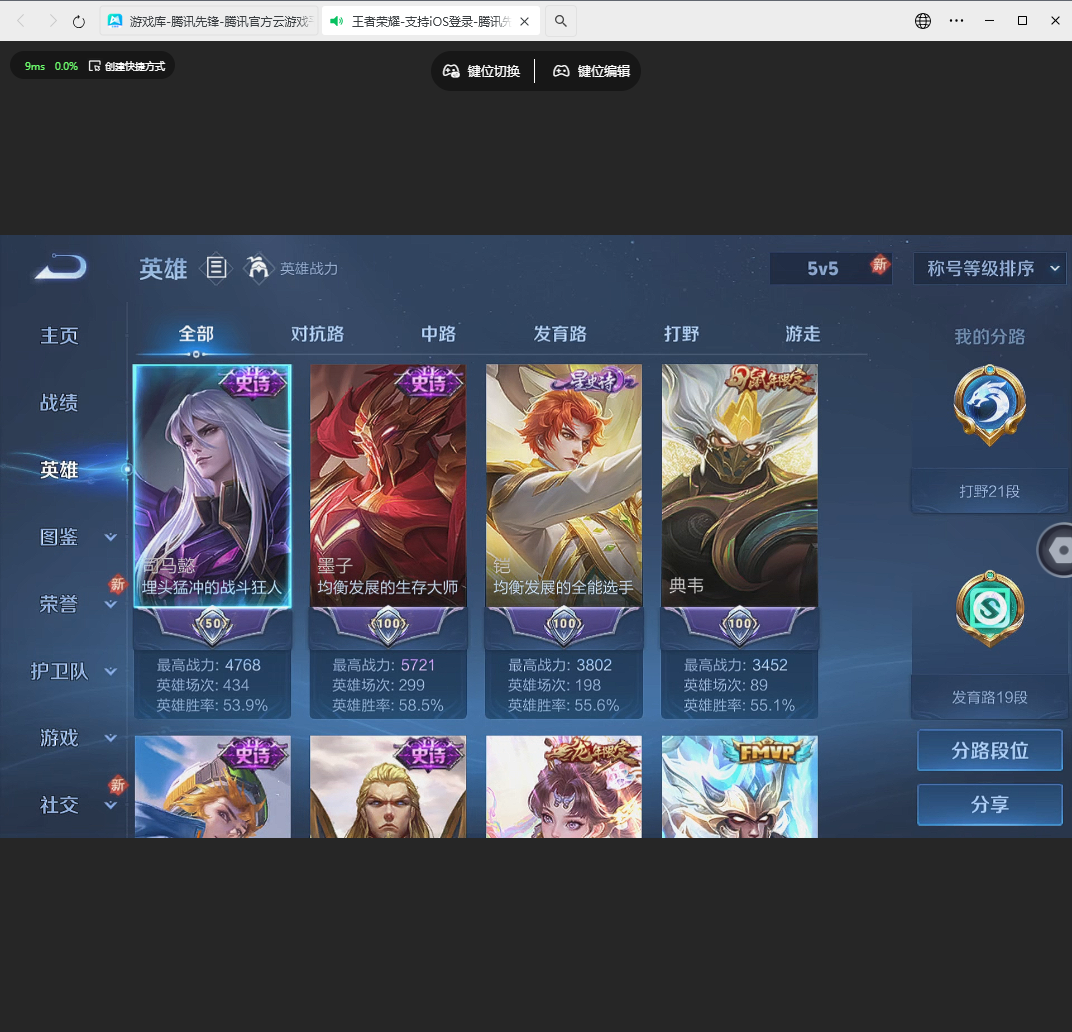The image size is (1072, 1032).
Task: Open 社交 sidebar item
Action: [x=59, y=805]
